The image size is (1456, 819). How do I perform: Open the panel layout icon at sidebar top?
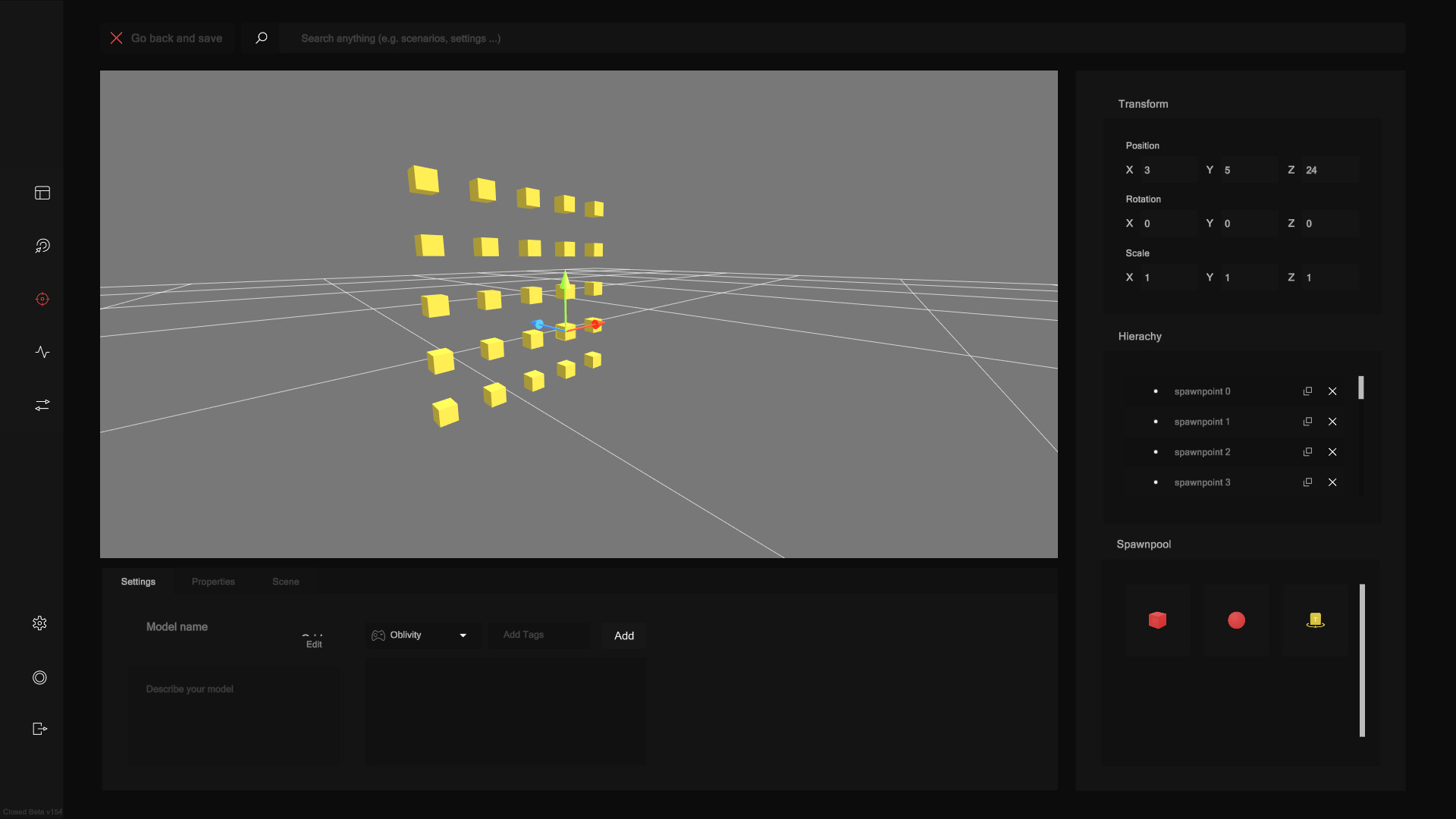[42, 193]
